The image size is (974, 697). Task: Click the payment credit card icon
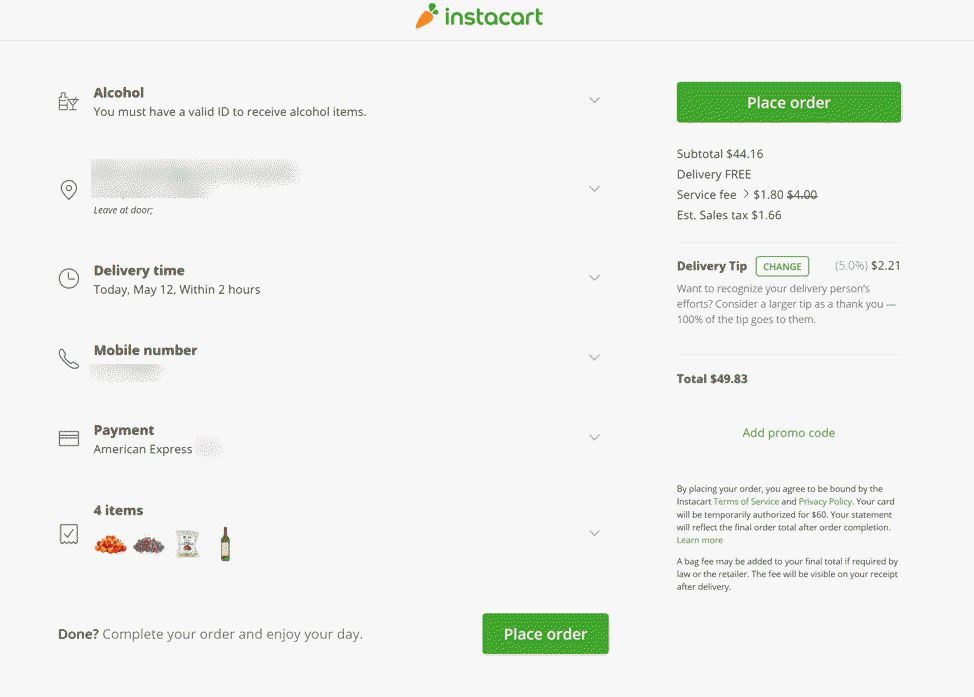(69, 439)
